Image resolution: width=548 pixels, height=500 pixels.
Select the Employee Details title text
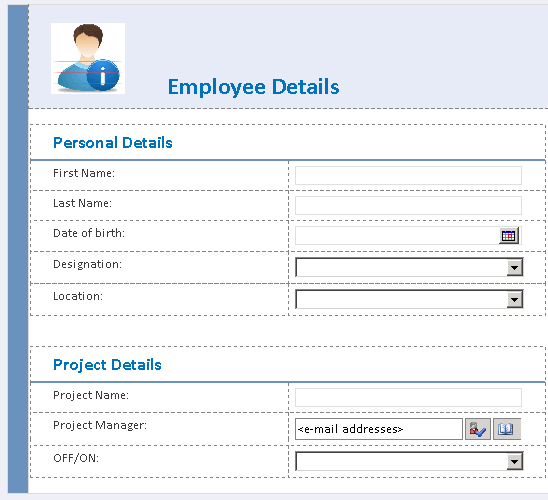pyautogui.click(x=253, y=87)
